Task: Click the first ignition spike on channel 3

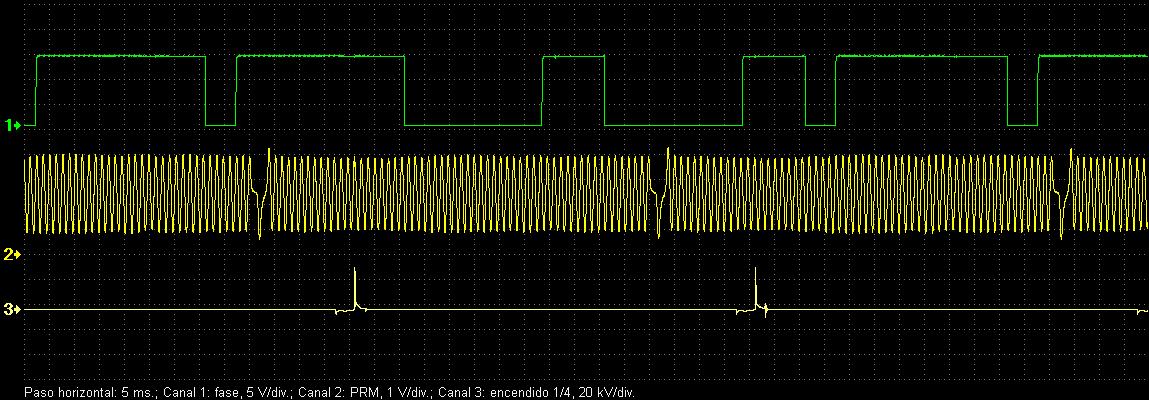Action: point(355,290)
